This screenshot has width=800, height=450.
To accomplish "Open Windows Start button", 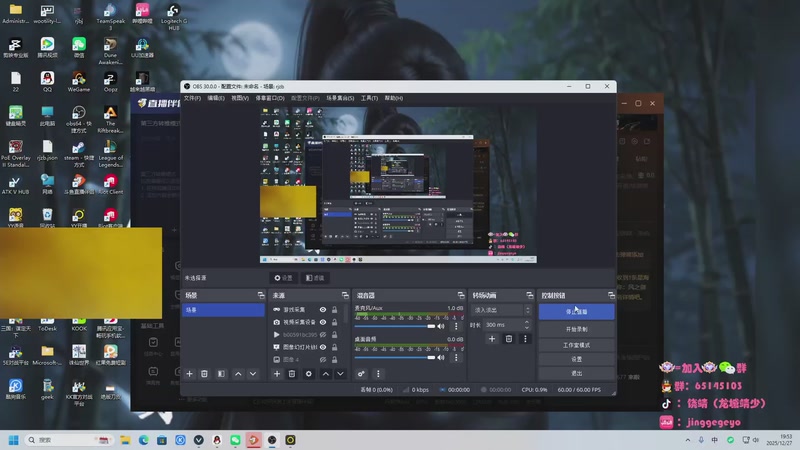I will click(14, 440).
